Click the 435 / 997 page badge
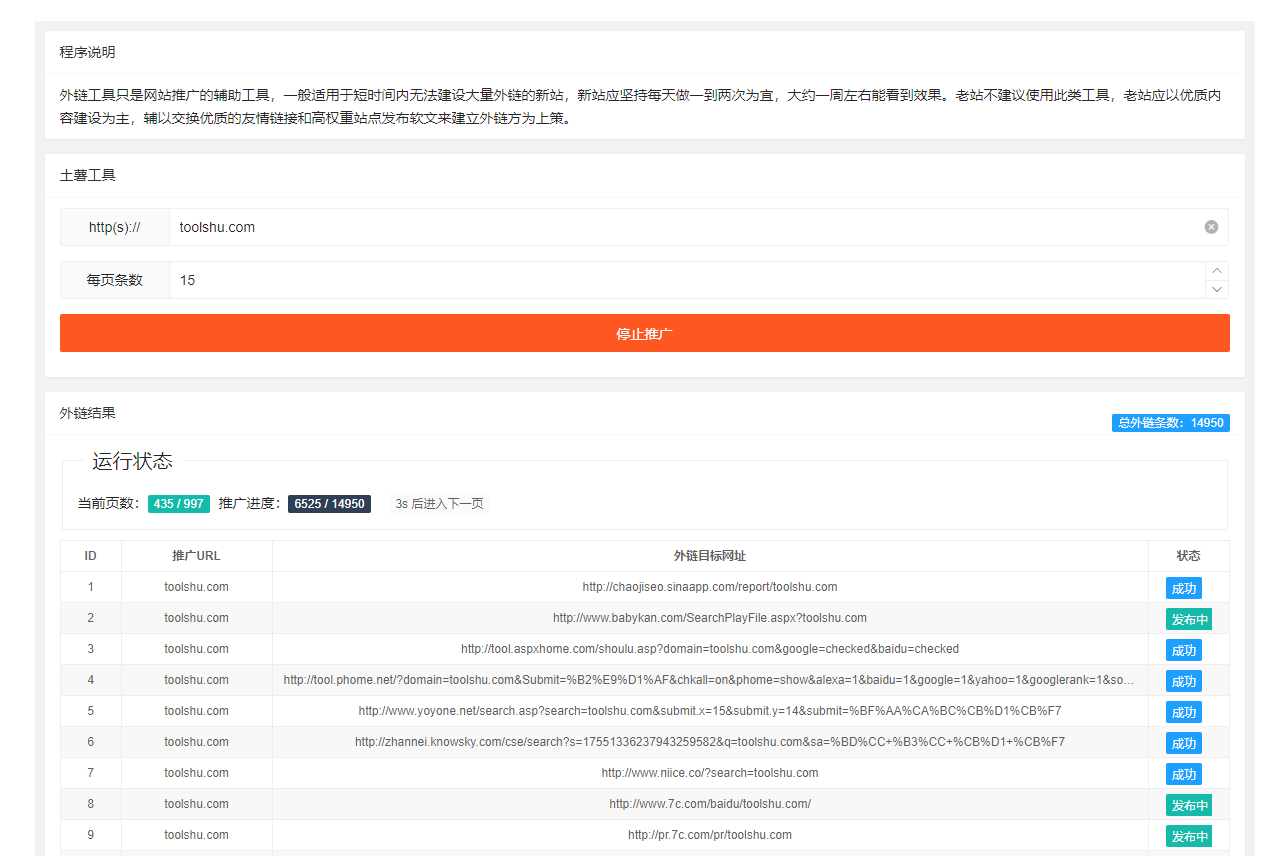This screenshot has height=856, width=1286. coord(179,504)
